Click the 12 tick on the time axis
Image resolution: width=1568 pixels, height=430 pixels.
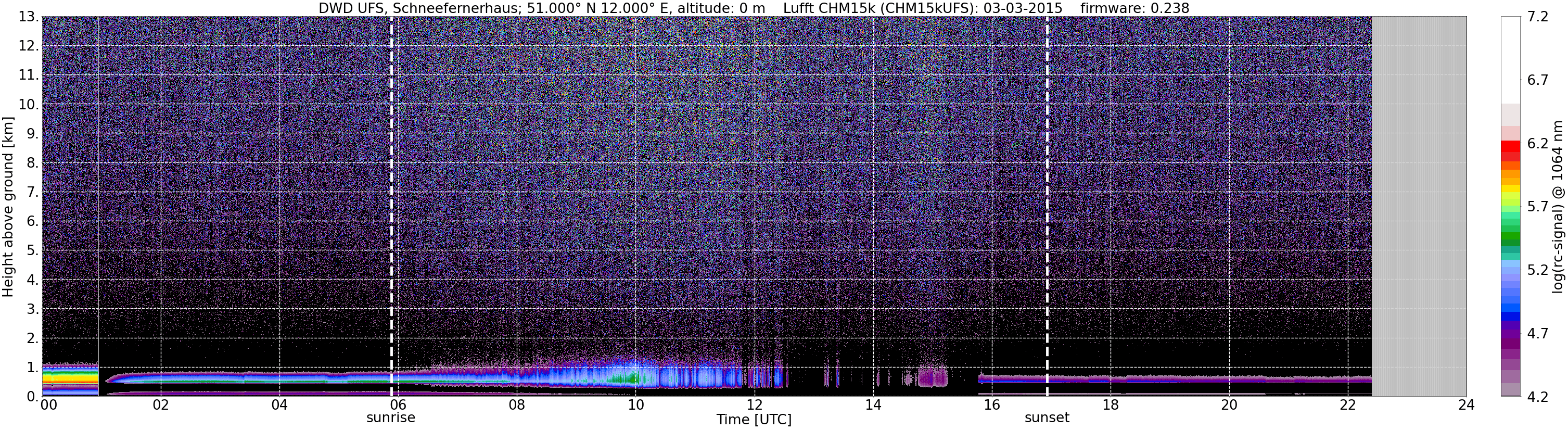754,405
